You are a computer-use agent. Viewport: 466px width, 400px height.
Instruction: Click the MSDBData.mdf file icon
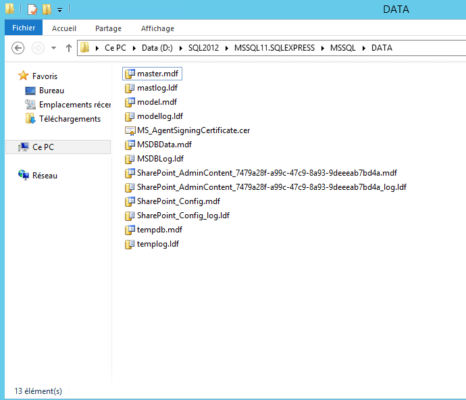(130, 145)
